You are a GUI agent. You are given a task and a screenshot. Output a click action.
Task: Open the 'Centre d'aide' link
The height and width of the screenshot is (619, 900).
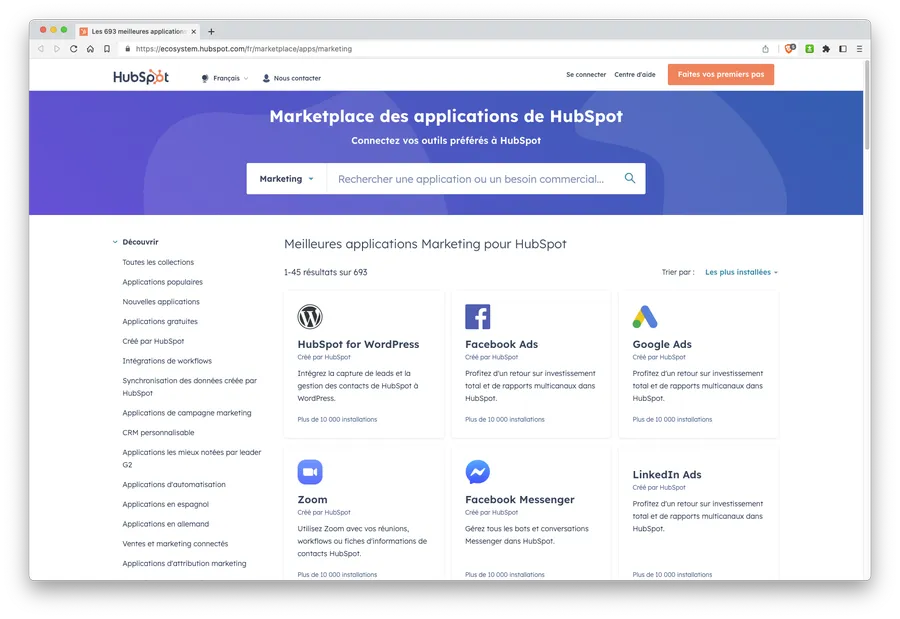tap(635, 75)
